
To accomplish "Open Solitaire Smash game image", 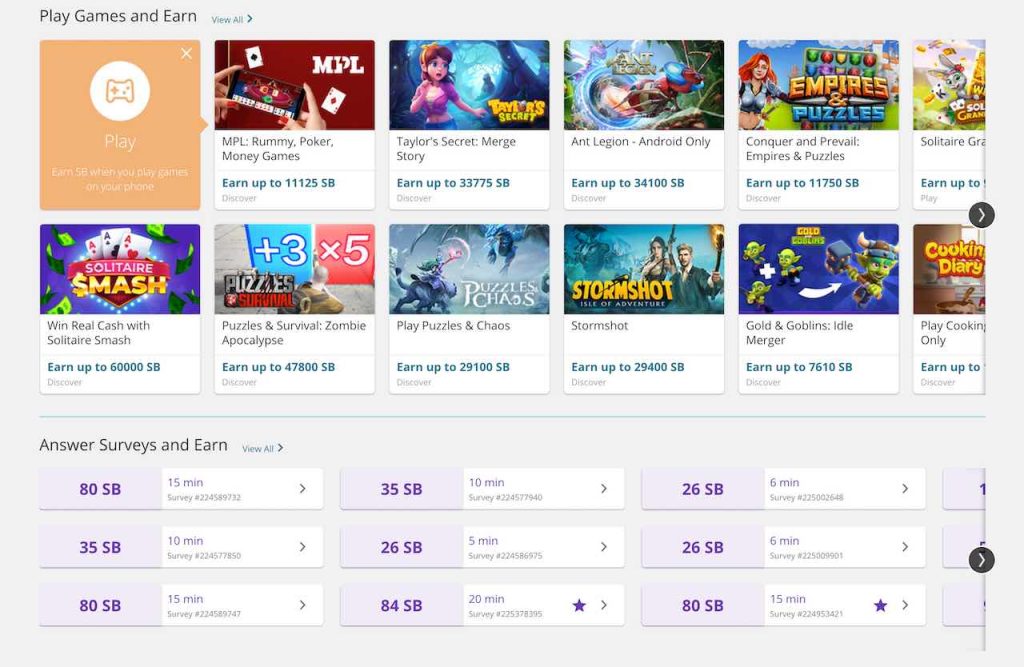I will click(120, 269).
